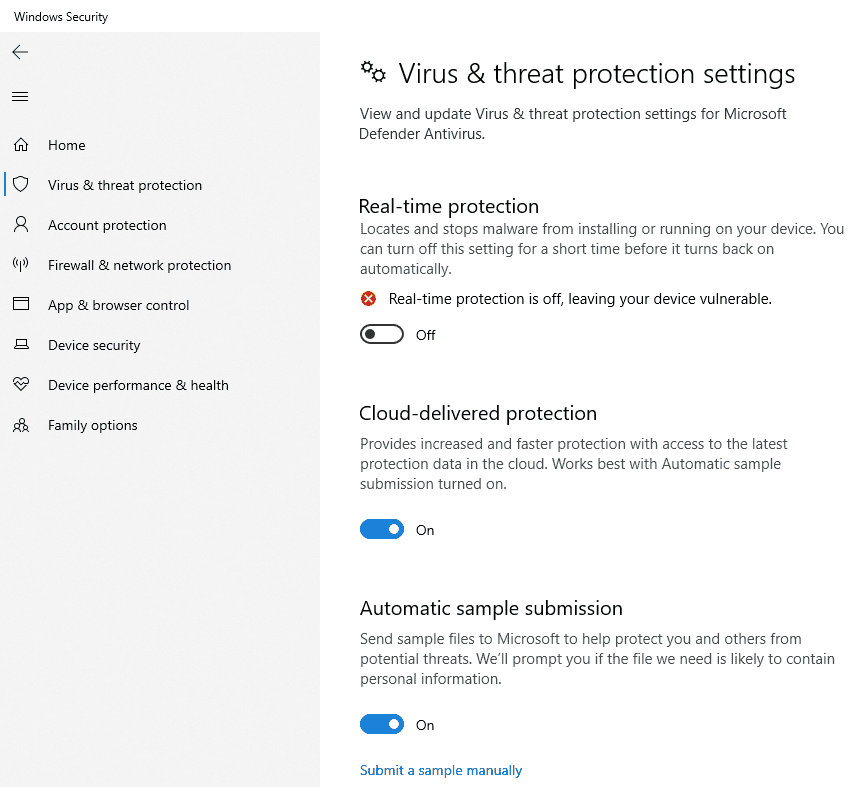
Task: Click the red real-time protection warning icon
Action: (368, 299)
